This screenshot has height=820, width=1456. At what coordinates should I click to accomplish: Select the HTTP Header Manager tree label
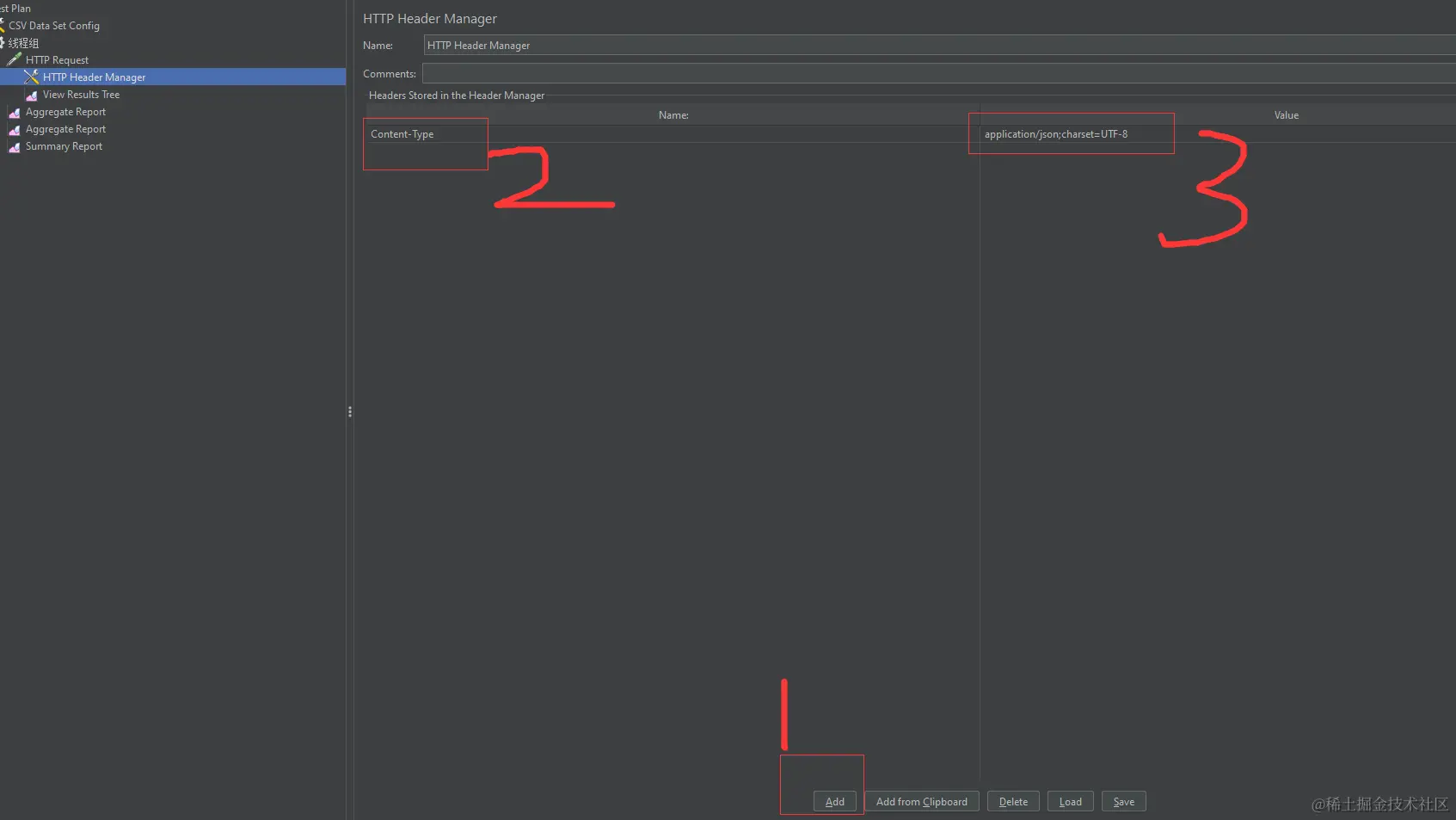pyautogui.click(x=94, y=77)
